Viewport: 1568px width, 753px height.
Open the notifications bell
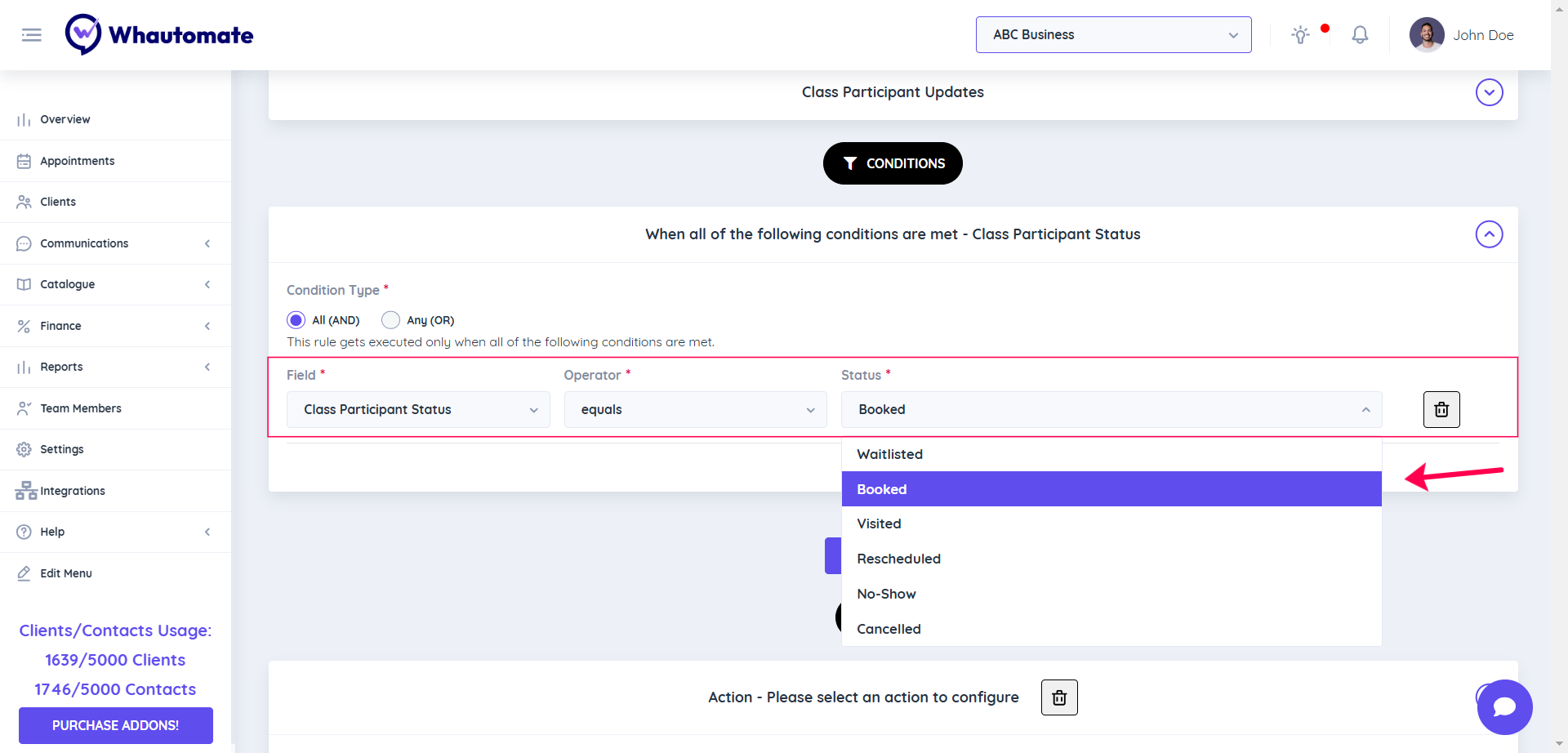click(1360, 35)
